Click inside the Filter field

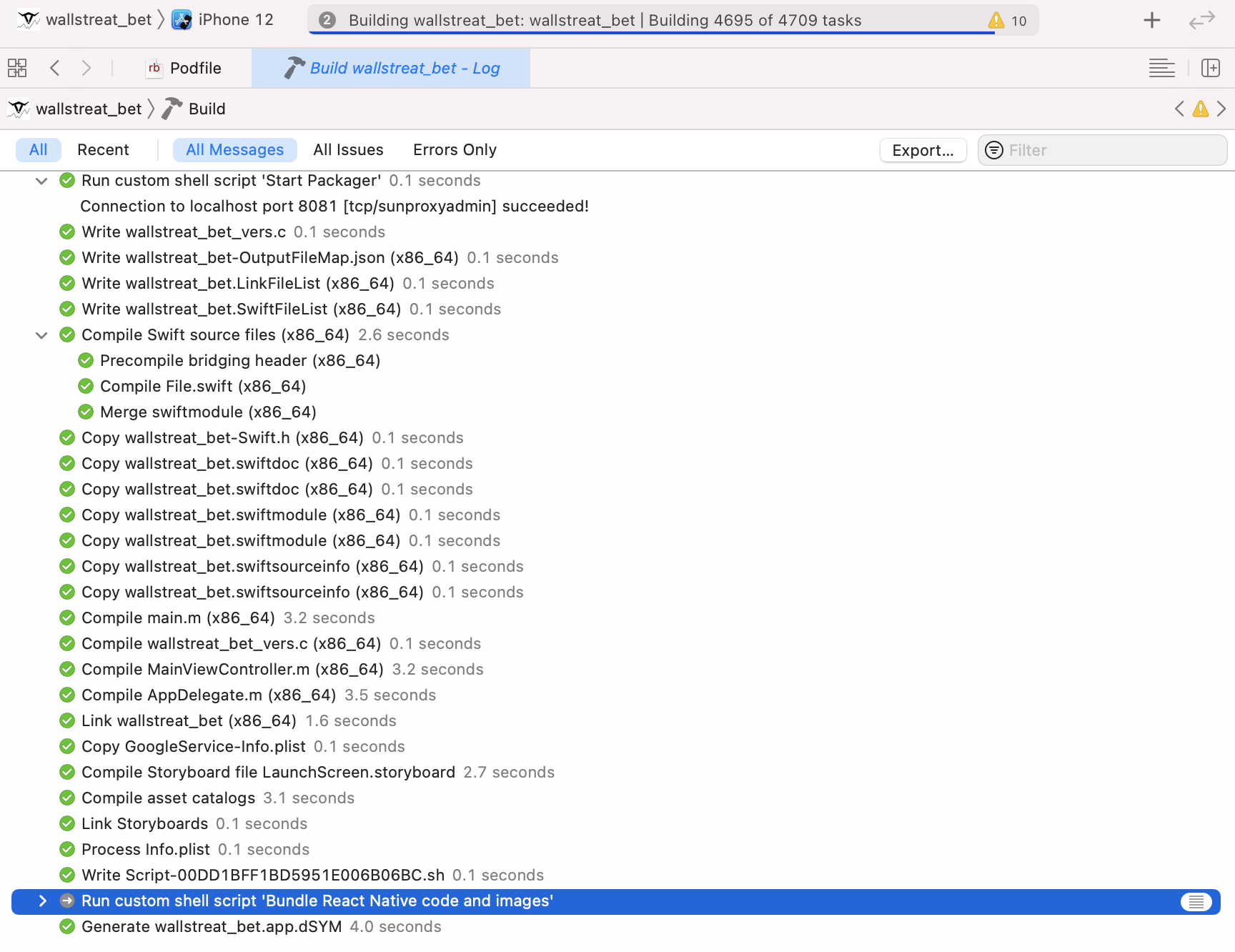tap(1072, 150)
